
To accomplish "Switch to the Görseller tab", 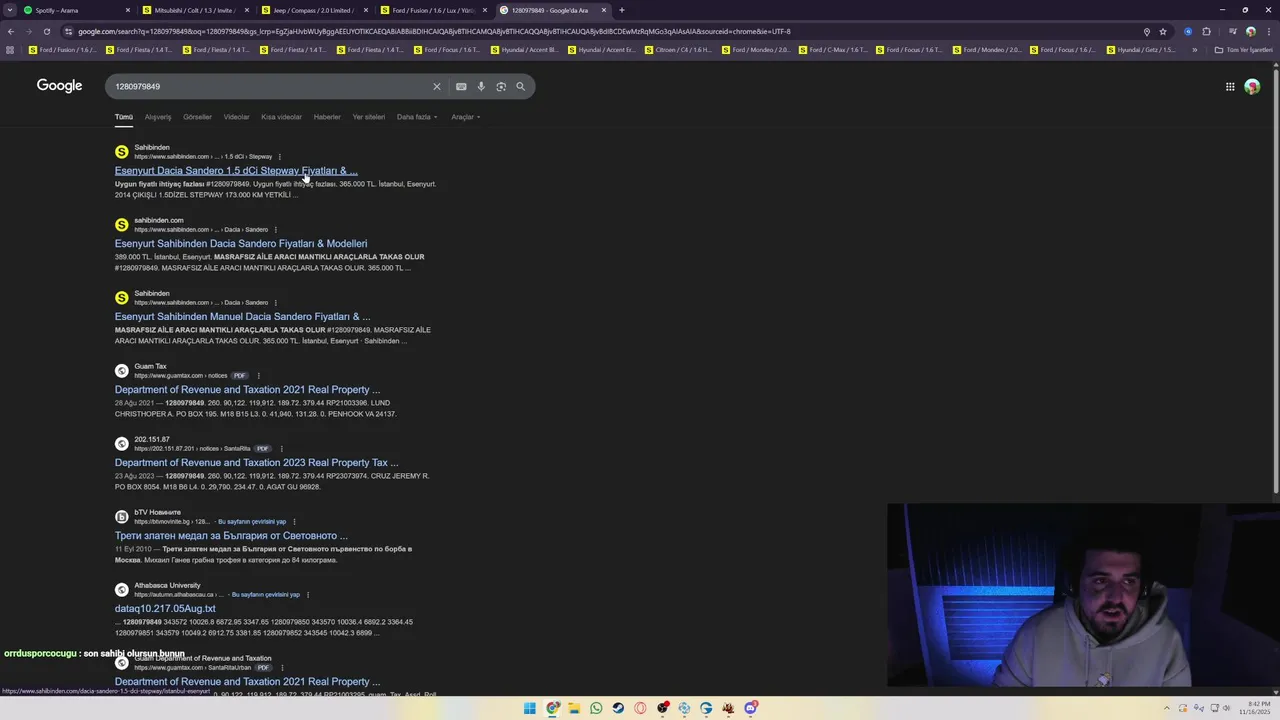I will click(x=197, y=117).
